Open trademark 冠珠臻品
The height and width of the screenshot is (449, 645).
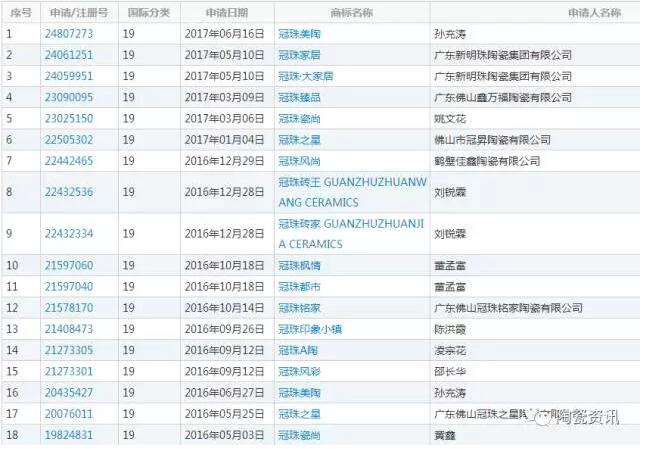[x=299, y=97]
